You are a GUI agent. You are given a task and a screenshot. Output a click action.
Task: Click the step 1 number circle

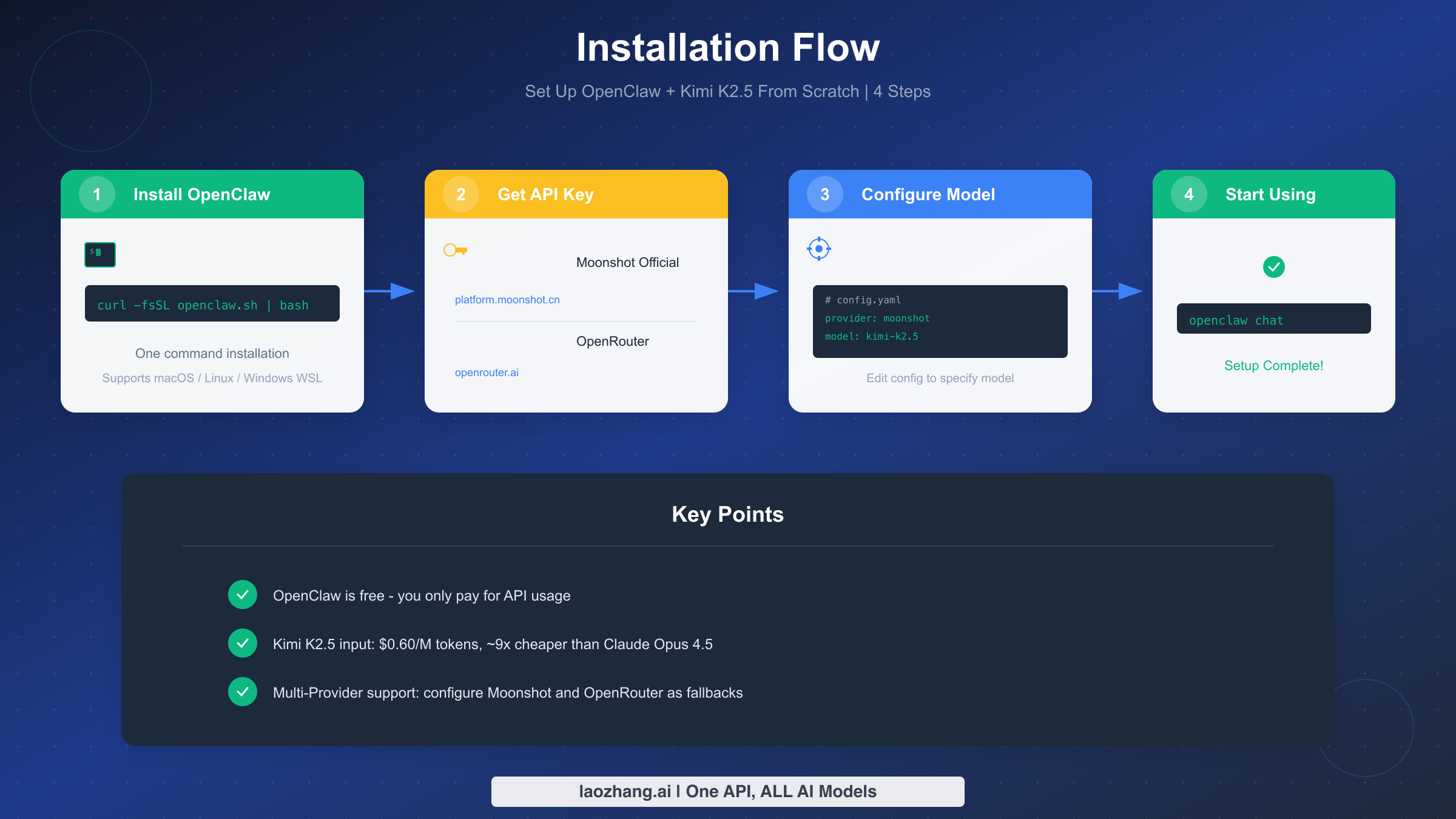(x=96, y=194)
